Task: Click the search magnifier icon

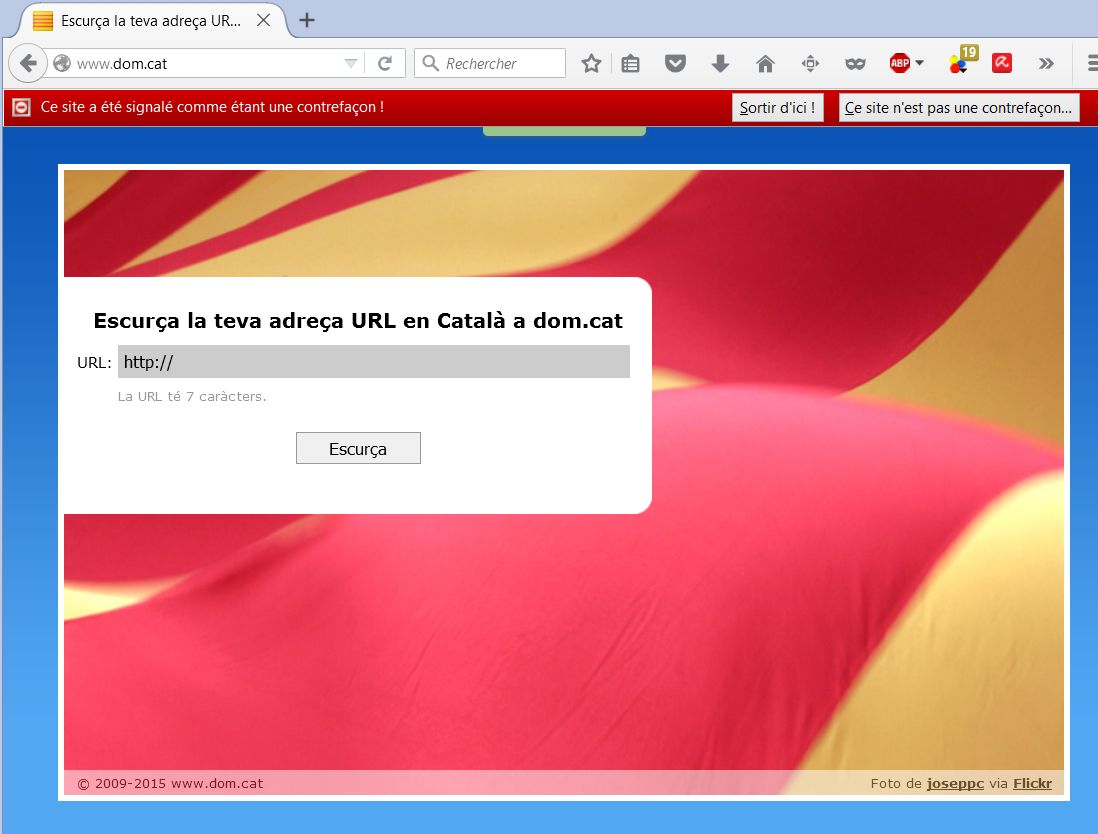Action: pyautogui.click(x=431, y=64)
